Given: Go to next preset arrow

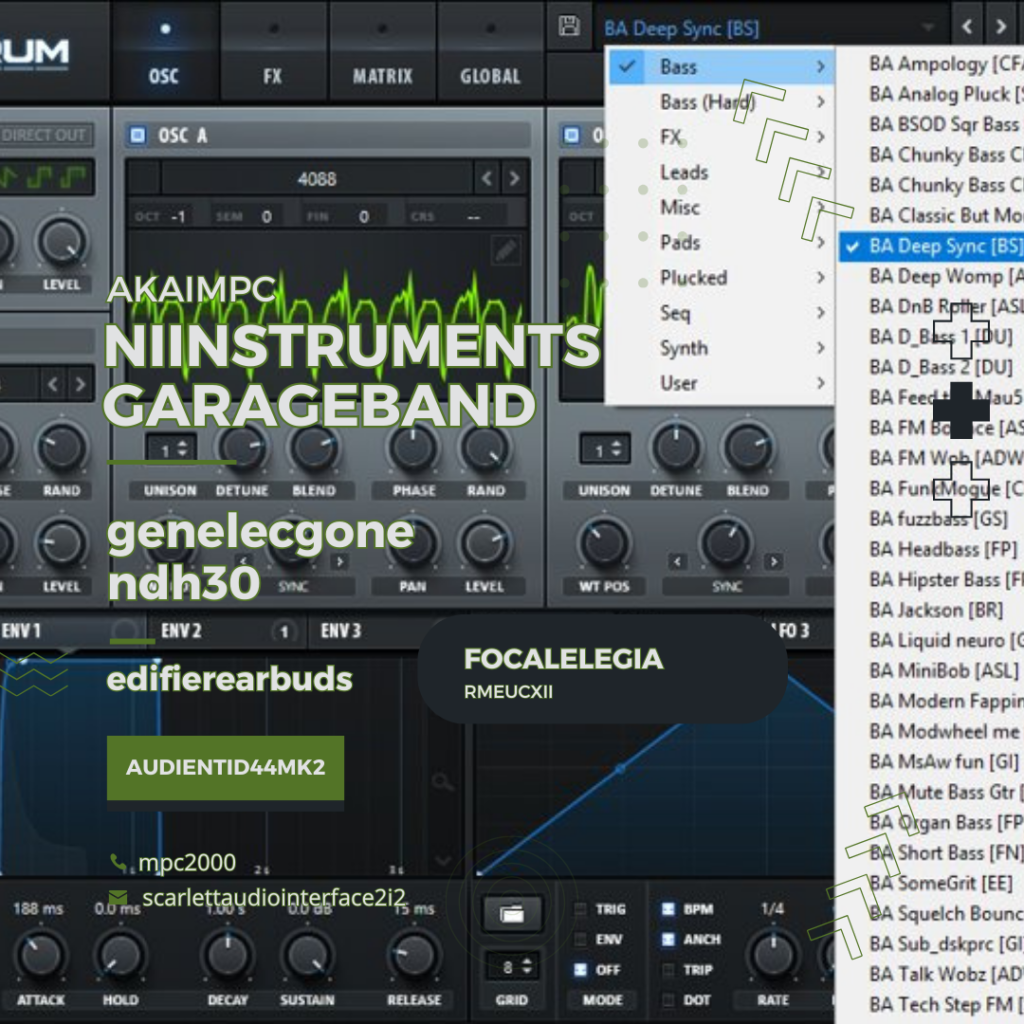Looking at the screenshot, I should pos(1000,26).
